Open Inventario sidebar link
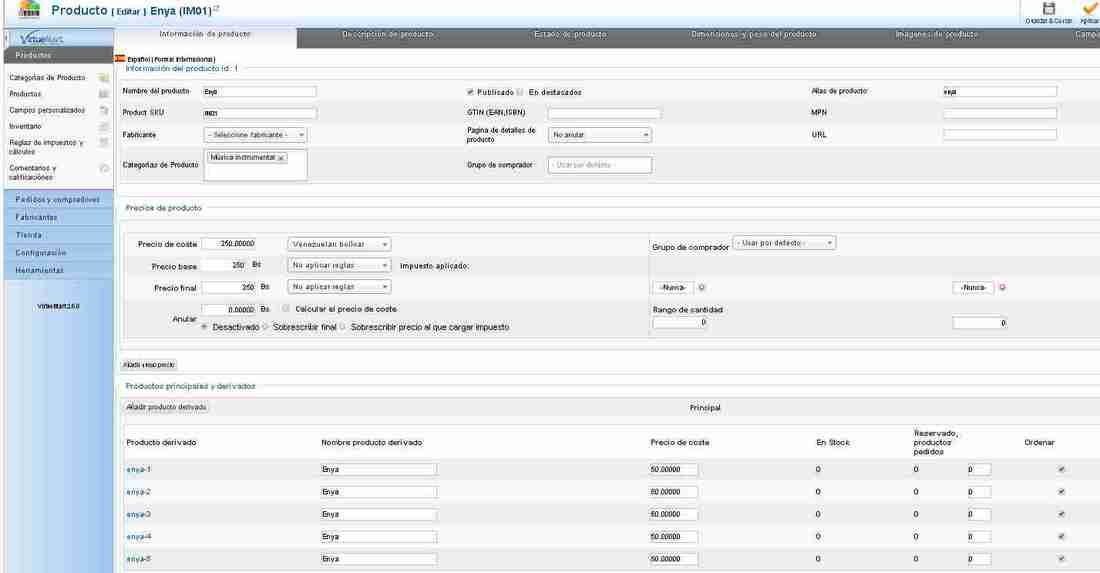This screenshot has height=573, width=1100. pyautogui.click(x=25, y=127)
